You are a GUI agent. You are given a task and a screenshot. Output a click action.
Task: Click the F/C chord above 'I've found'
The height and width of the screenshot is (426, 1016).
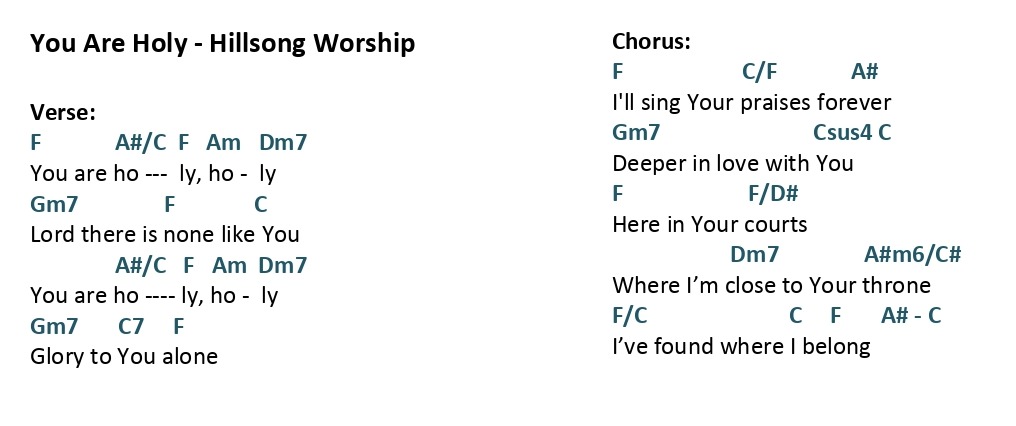(630, 316)
